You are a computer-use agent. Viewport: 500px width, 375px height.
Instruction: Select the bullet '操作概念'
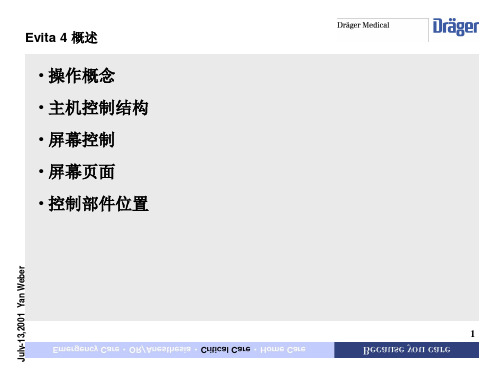tap(82, 76)
